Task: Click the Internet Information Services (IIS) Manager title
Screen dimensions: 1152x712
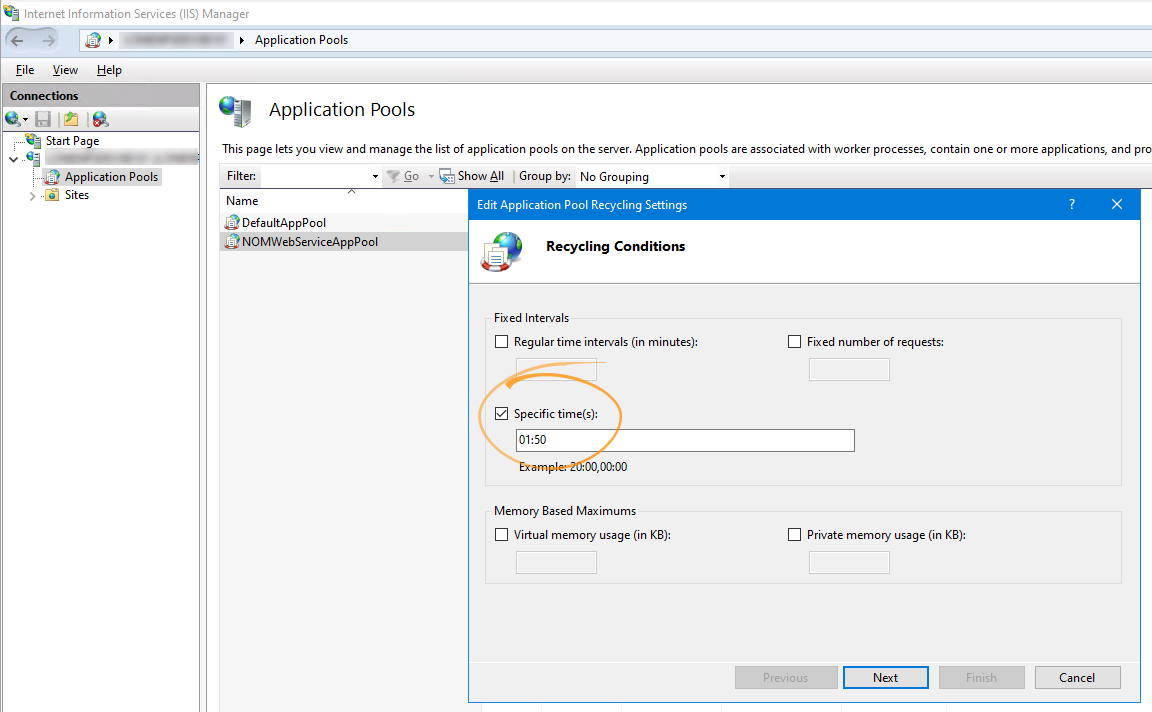Action: pos(137,14)
